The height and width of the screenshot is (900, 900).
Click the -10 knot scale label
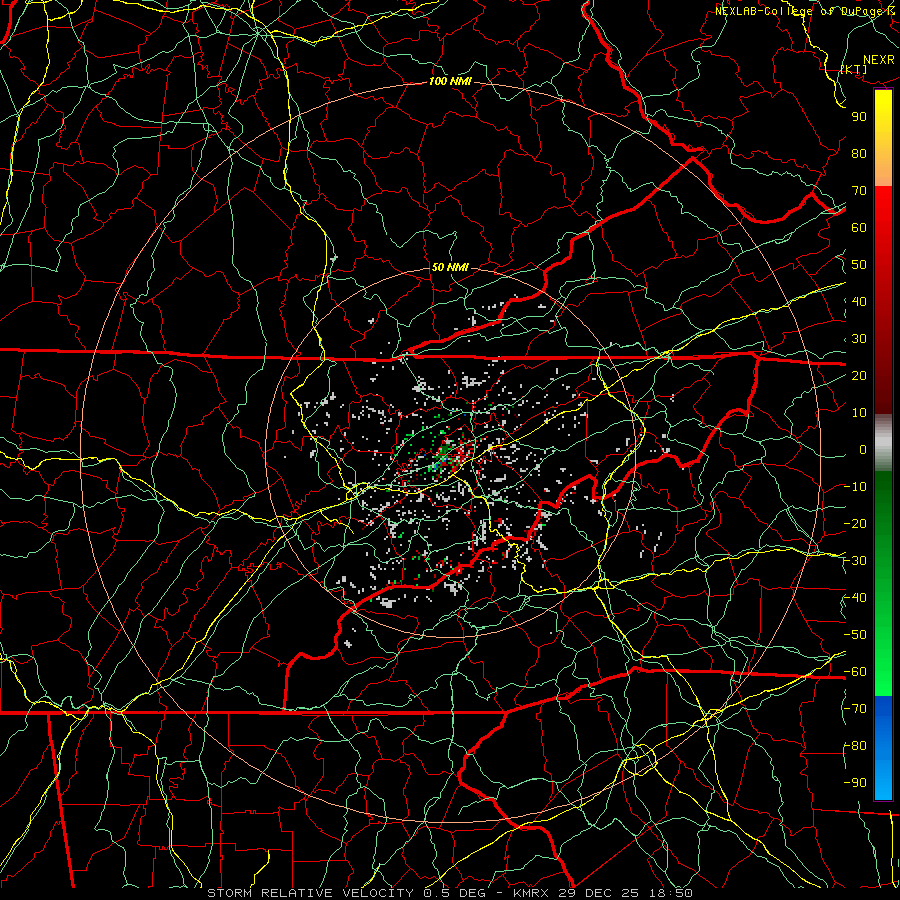coord(855,487)
